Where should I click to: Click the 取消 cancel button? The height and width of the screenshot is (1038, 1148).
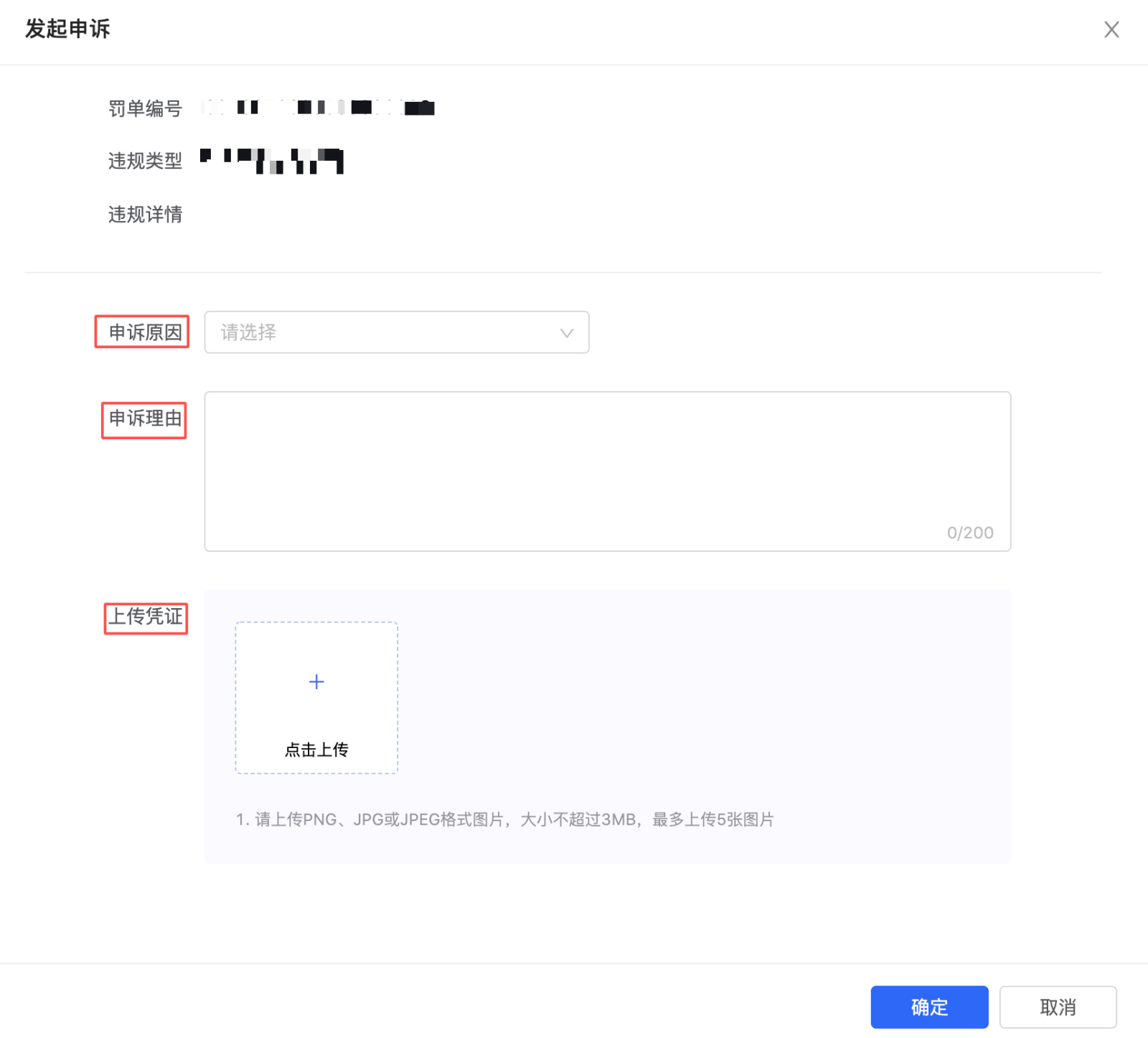point(1058,1007)
